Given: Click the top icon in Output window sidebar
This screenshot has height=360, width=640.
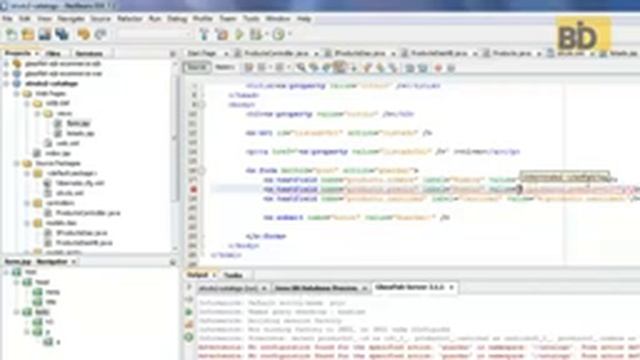Looking at the screenshot, I should (x=189, y=288).
